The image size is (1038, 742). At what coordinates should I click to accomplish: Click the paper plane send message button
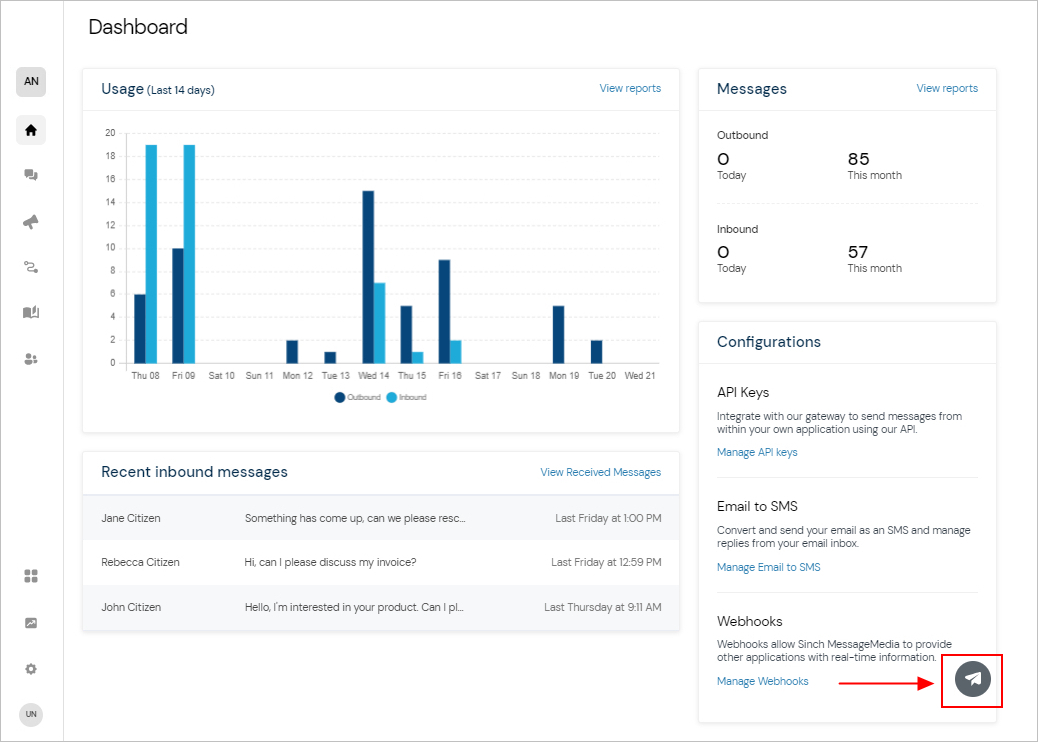click(x=972, y=680)
